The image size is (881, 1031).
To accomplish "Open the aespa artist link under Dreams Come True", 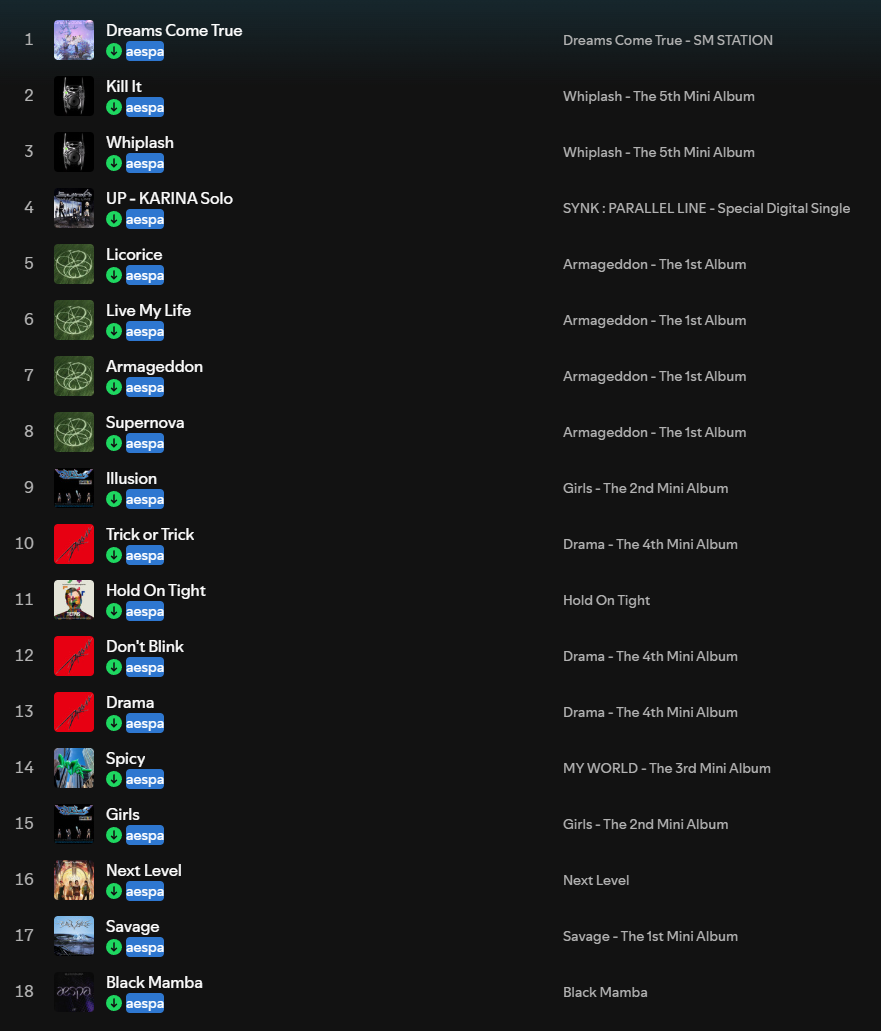I will (145, 51).
